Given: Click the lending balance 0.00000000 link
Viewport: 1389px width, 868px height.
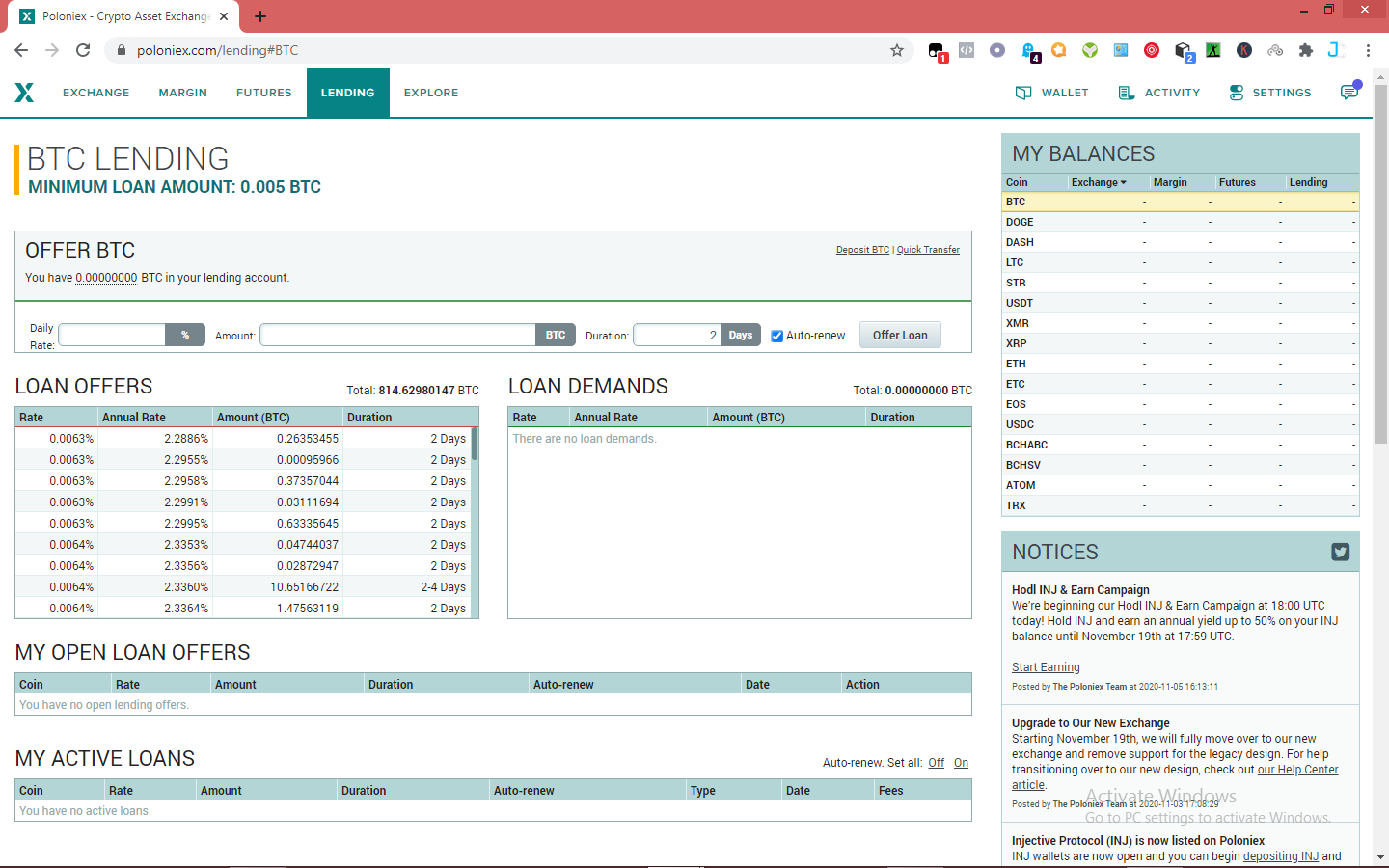Looking at the screenshot, I should click(x=106, y=278).
